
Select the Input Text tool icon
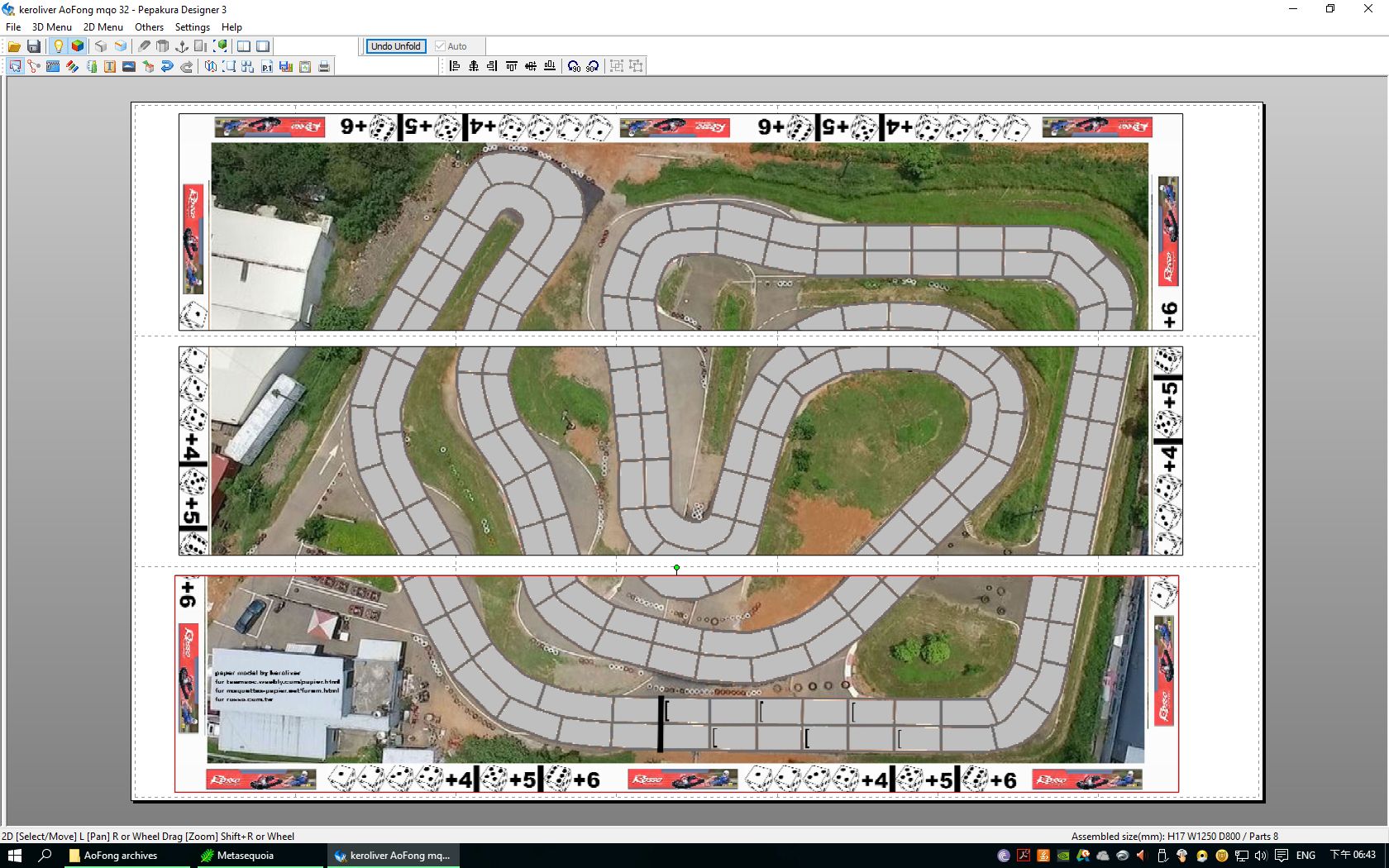click(110, 66)
